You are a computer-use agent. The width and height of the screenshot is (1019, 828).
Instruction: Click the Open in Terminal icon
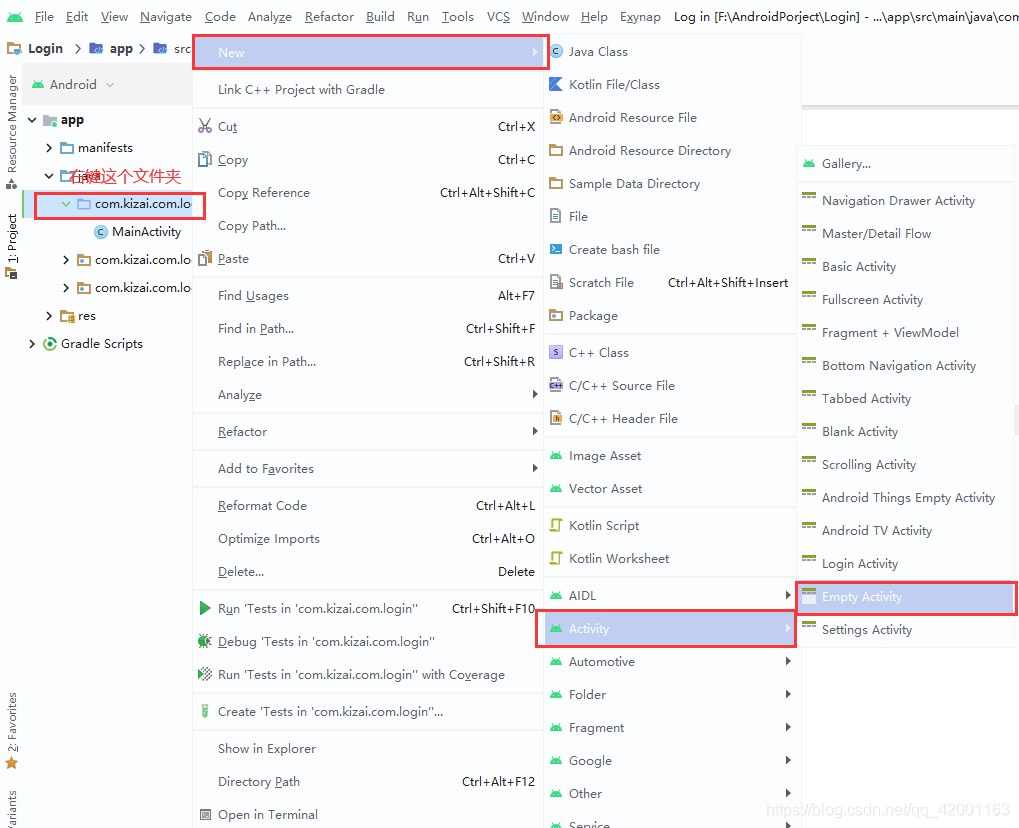(x=205, y=814)
